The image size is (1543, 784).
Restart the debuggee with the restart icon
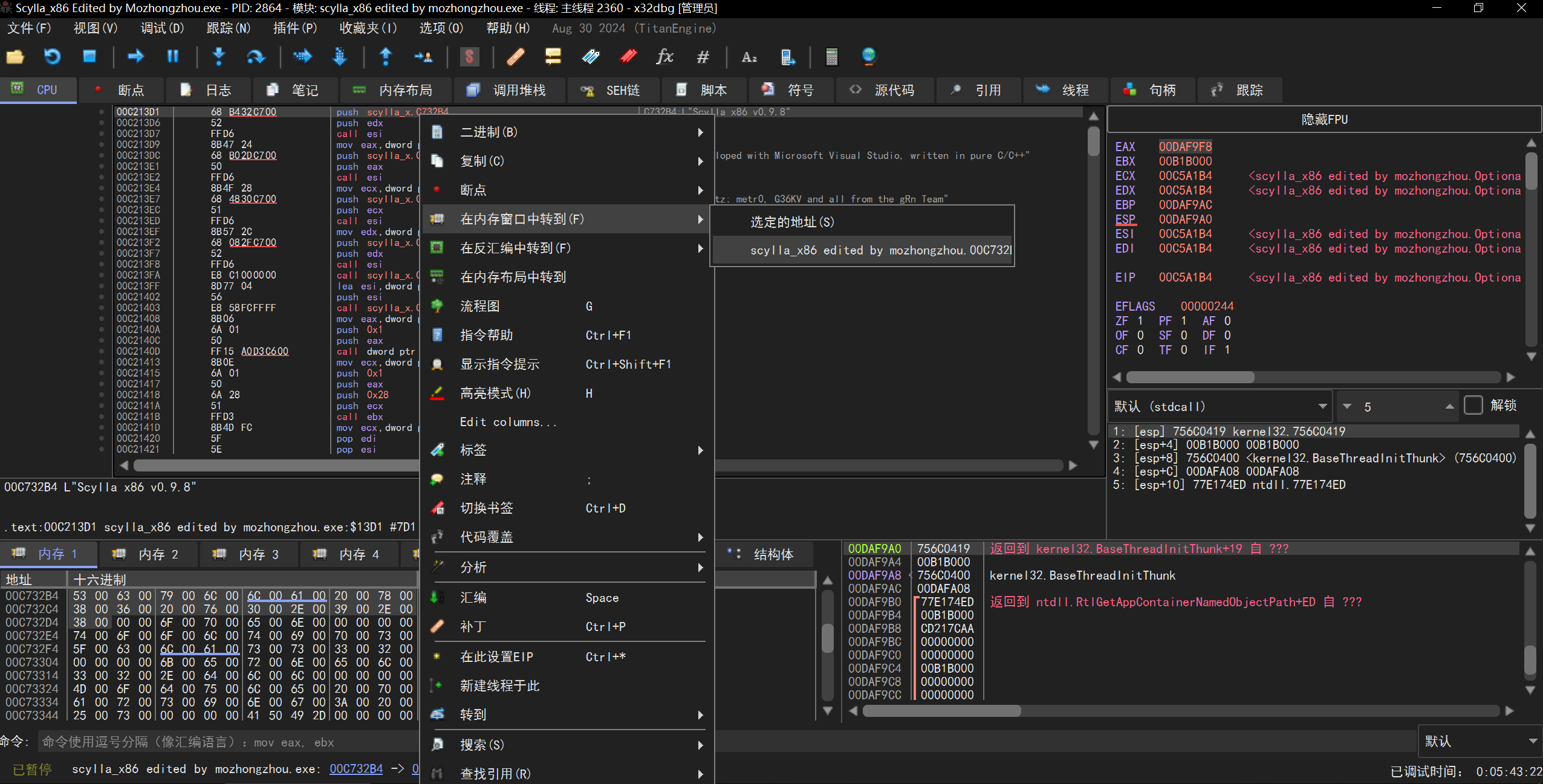[x=53, y=57]
